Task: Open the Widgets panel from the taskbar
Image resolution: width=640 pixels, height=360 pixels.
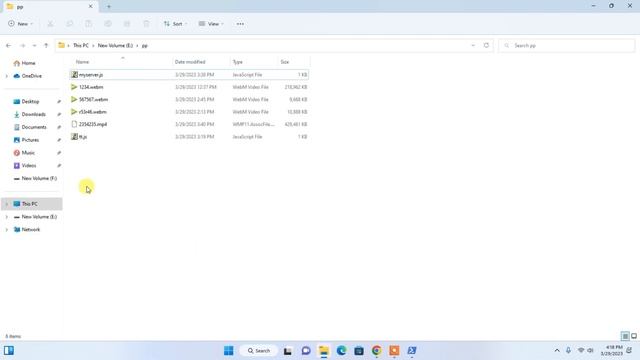Action: pos(9,351)
